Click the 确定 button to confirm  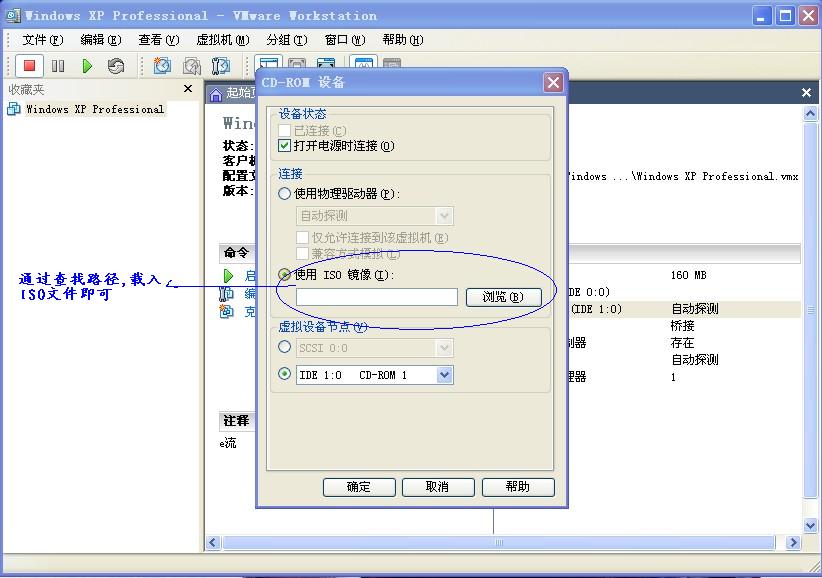pyautogui.click(x=359, y=487)
